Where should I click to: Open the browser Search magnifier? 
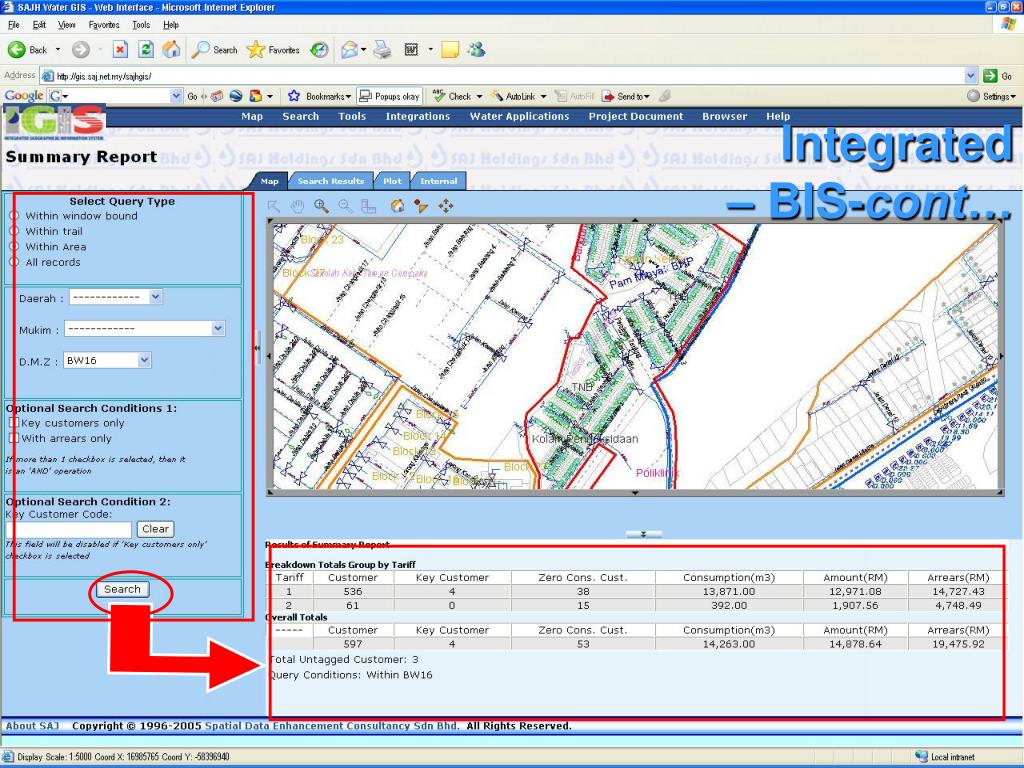(215, 50)
